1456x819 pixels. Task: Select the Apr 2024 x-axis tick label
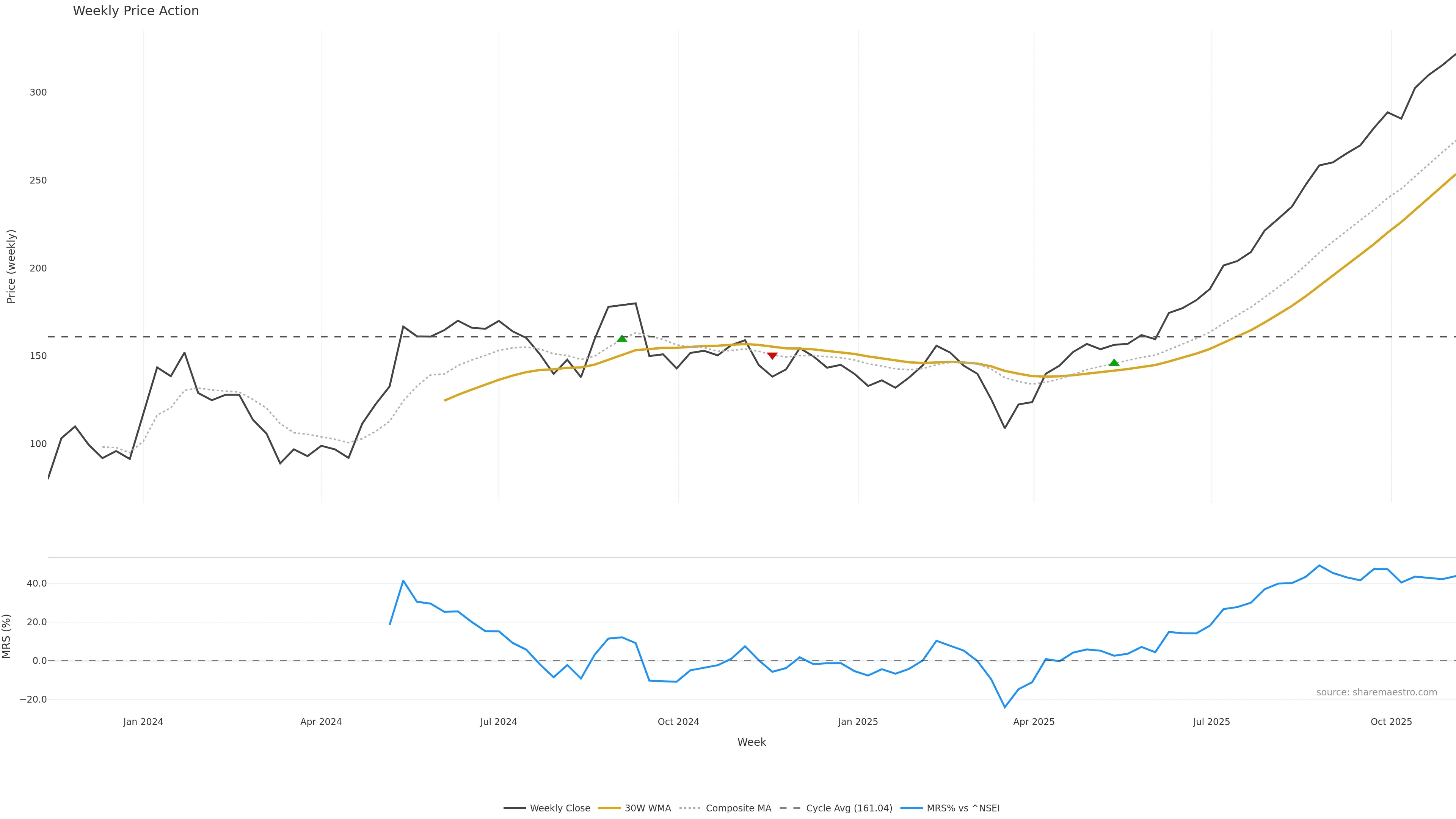coord(321,722)
